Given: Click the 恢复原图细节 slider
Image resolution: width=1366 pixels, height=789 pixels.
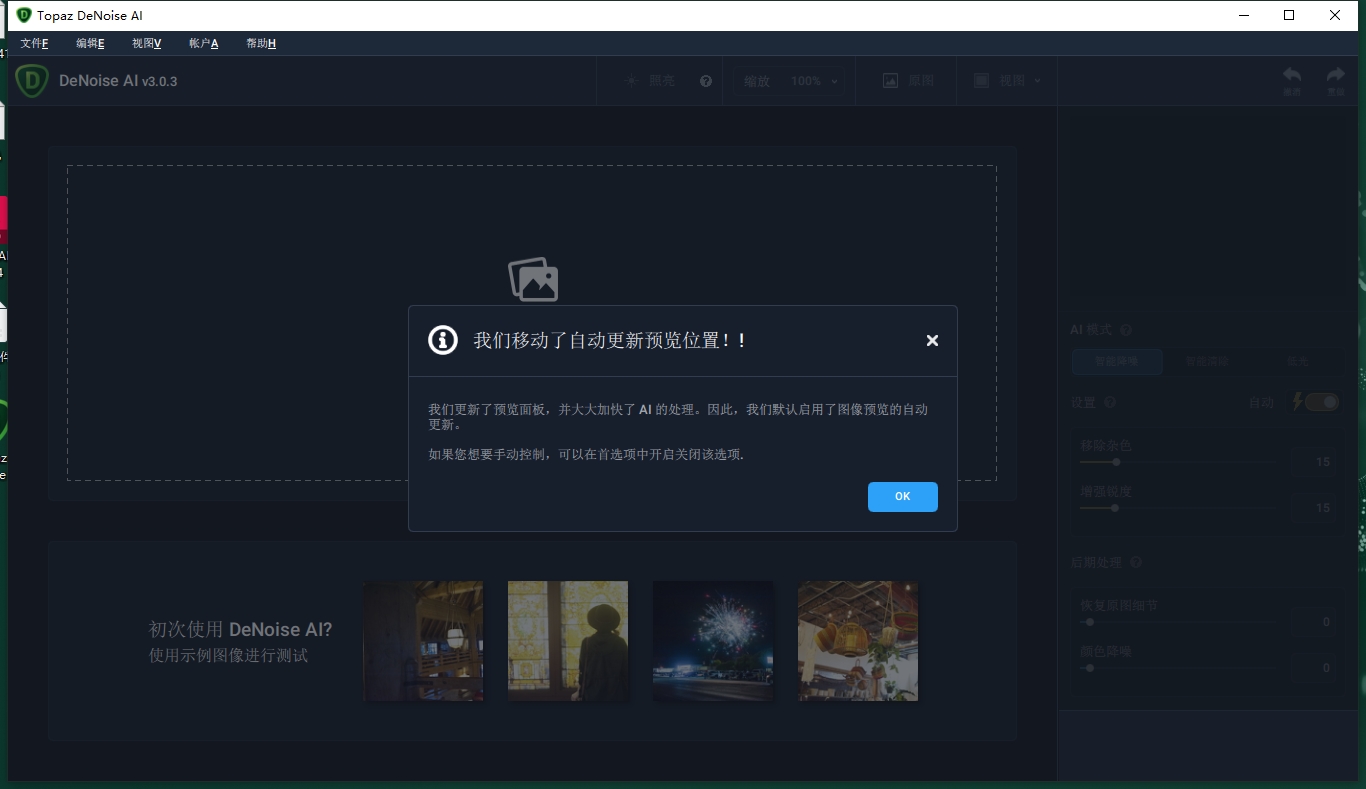Looking at the screenshot, I should click(x=1176, y=622).
